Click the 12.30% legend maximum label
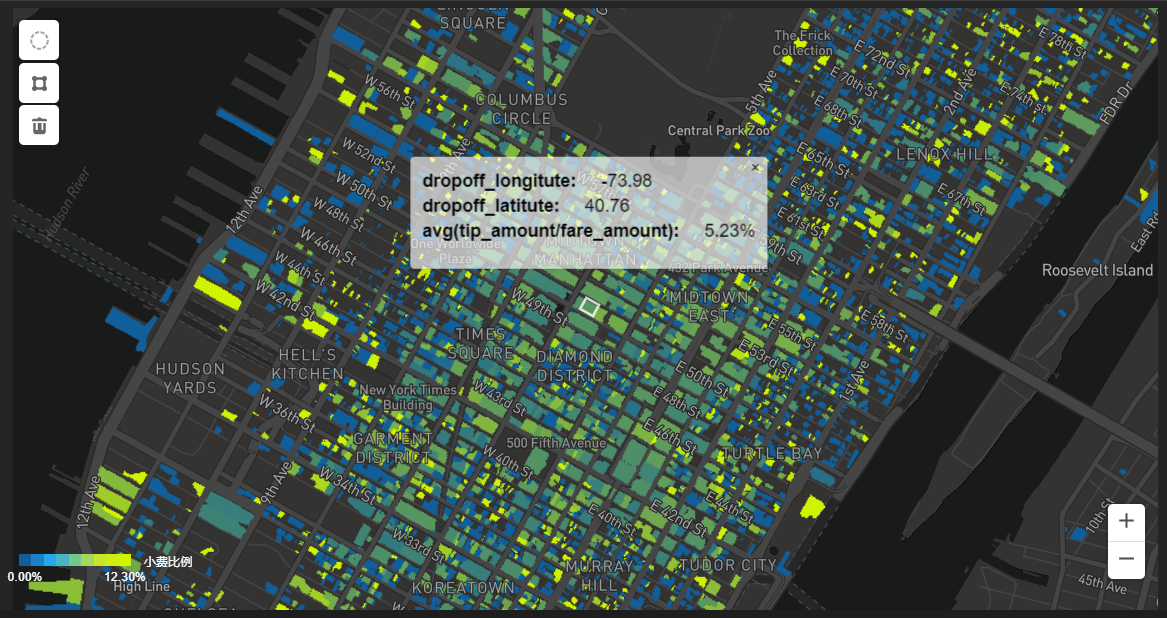The height and width of the screenshot is (618, 1167). click(x=124, y=577)
